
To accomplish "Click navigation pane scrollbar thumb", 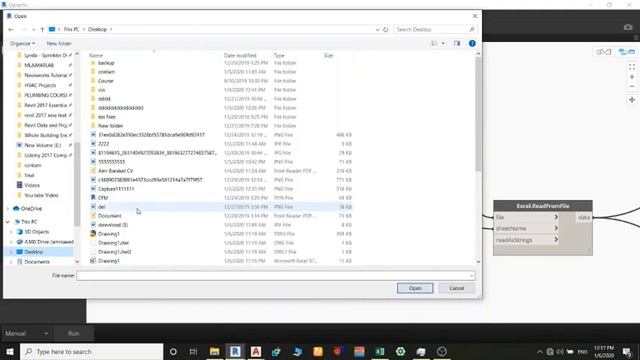I will [x=77, y=184].
